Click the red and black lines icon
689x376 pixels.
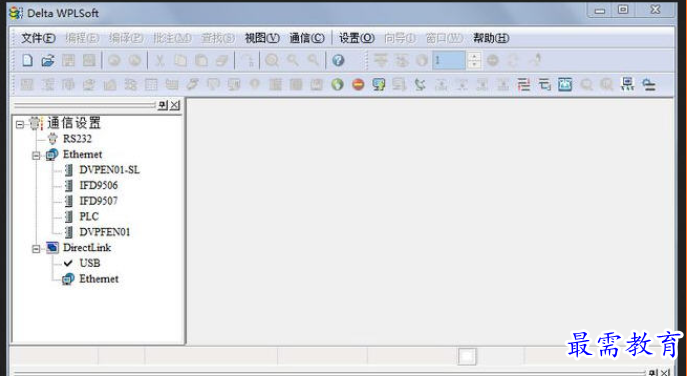pyautogui.click(x=524, y=84)
